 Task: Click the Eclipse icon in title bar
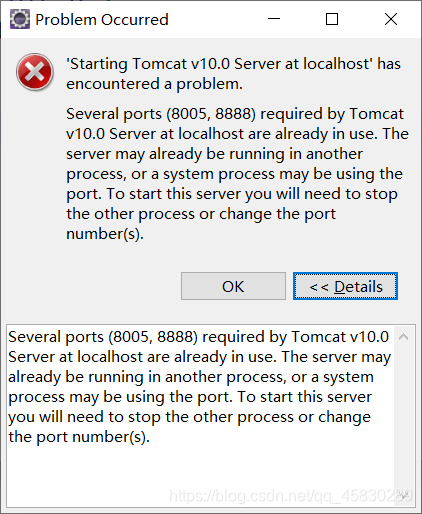point(20,19)
